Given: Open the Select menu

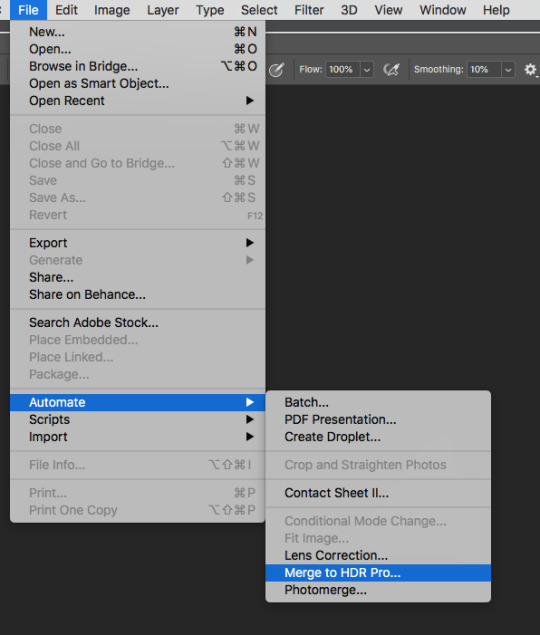Looking at the screenshot, I should [259, 10].
